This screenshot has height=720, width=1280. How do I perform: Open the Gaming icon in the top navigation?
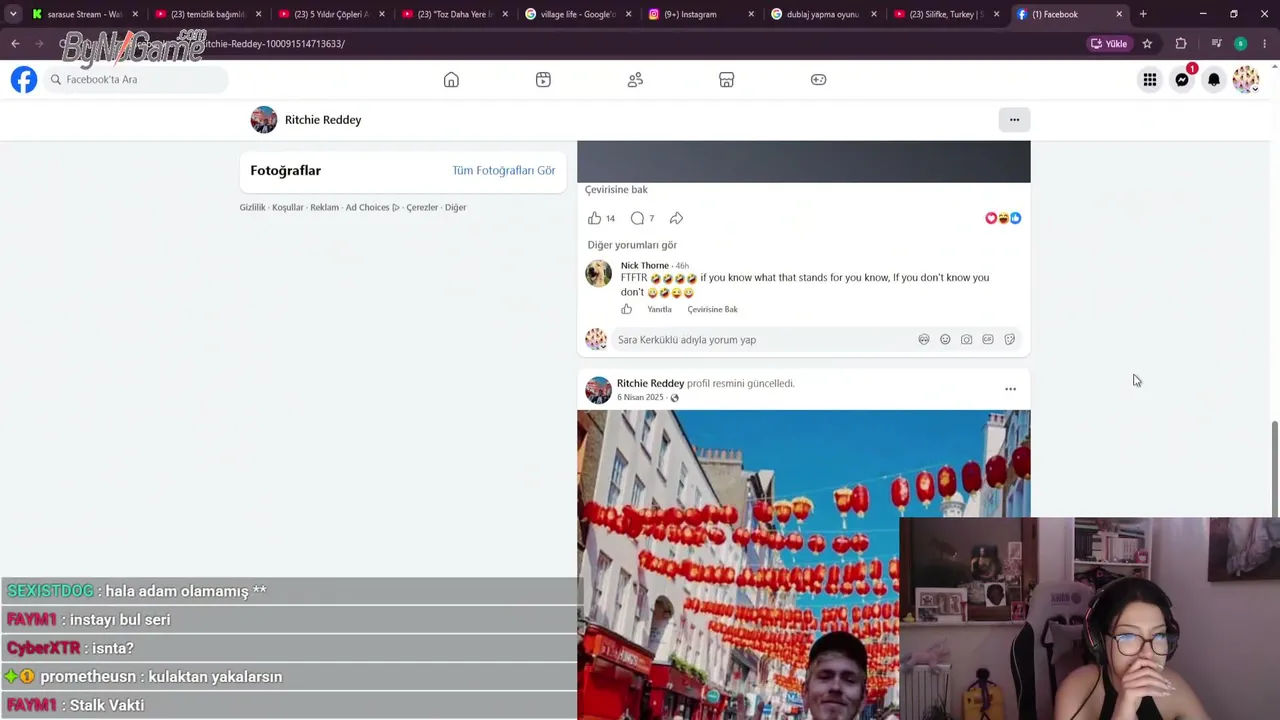819,80
